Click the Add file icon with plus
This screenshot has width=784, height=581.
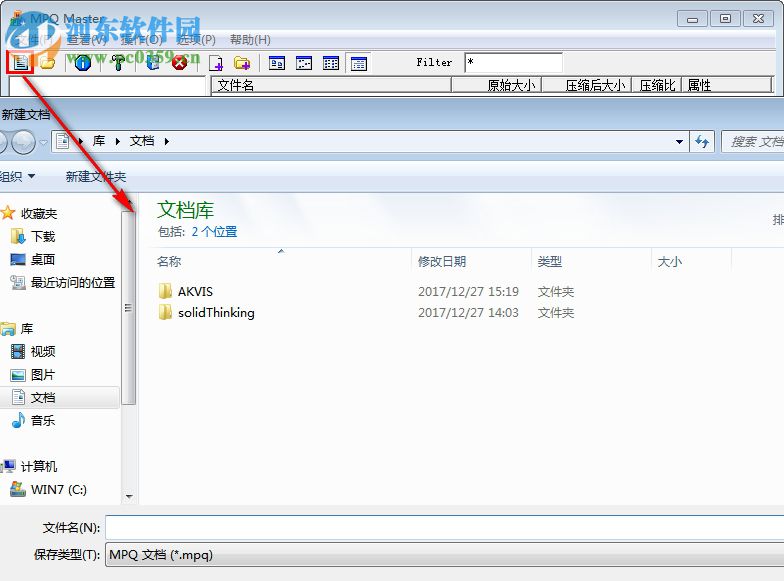216,64
